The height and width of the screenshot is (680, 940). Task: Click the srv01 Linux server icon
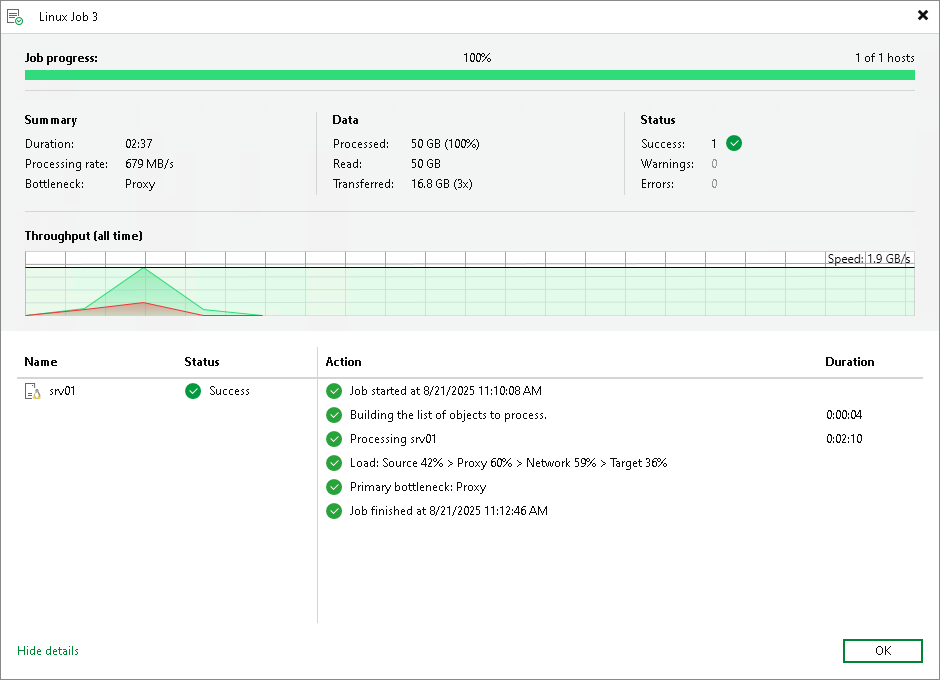click(32, 391)
